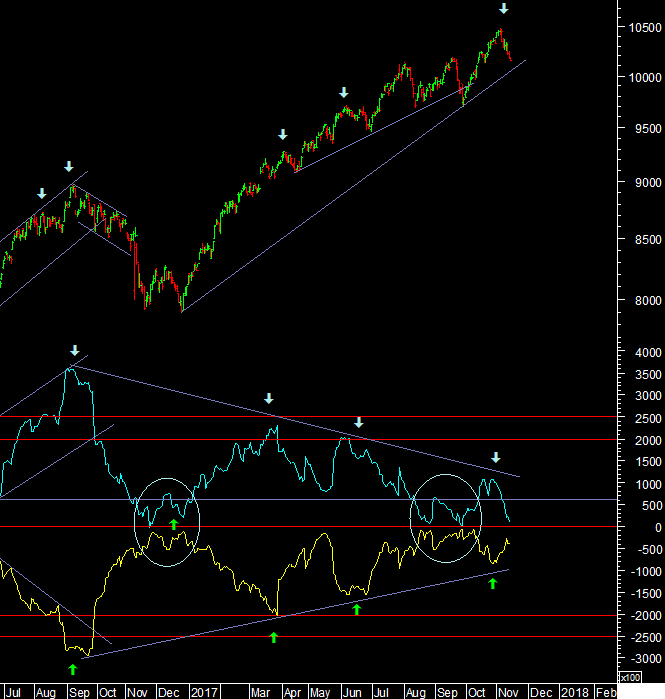Click the 10500 price axis label

(644, 28)
